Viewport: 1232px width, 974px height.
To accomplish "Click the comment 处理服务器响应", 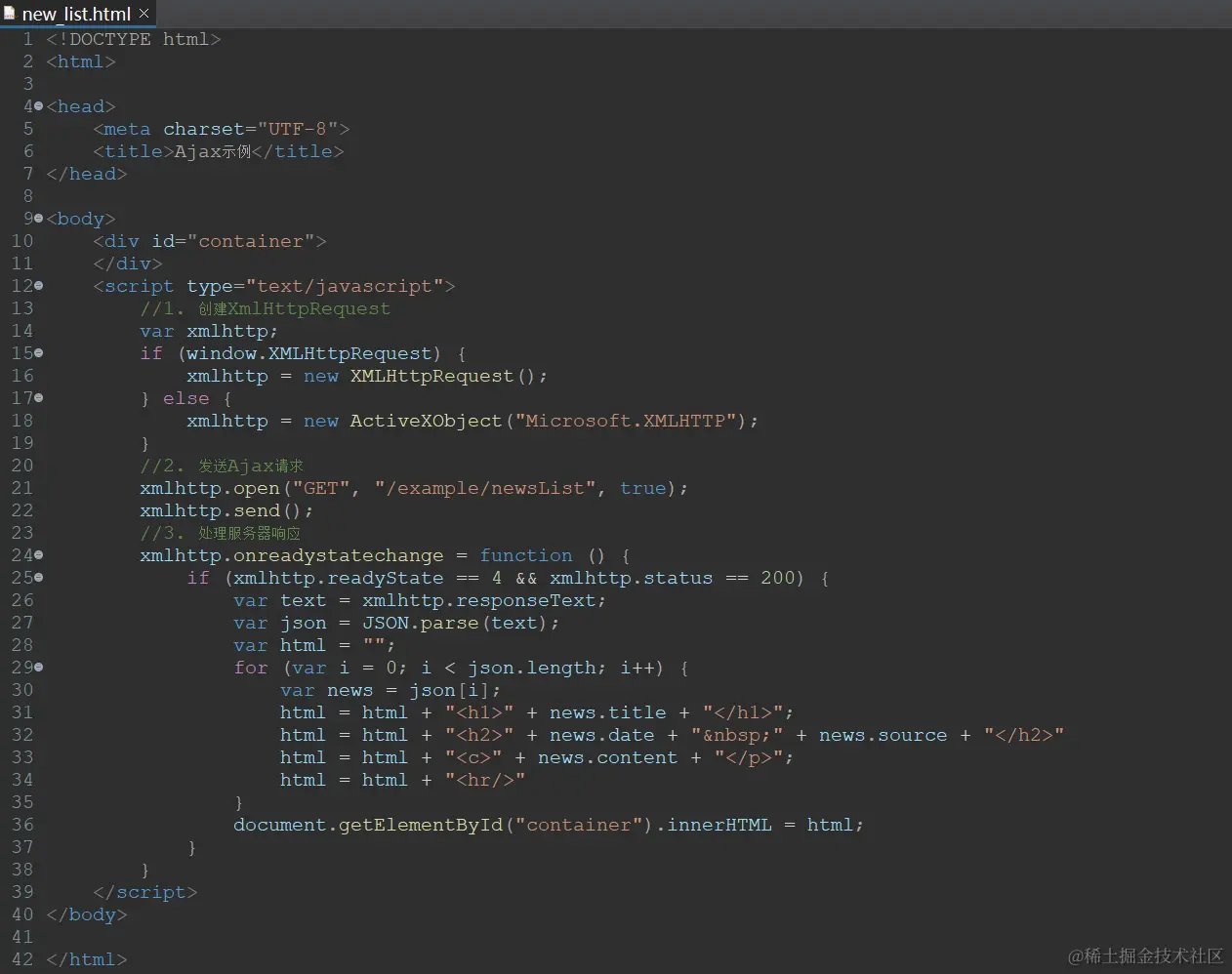I will pos(221,533).
